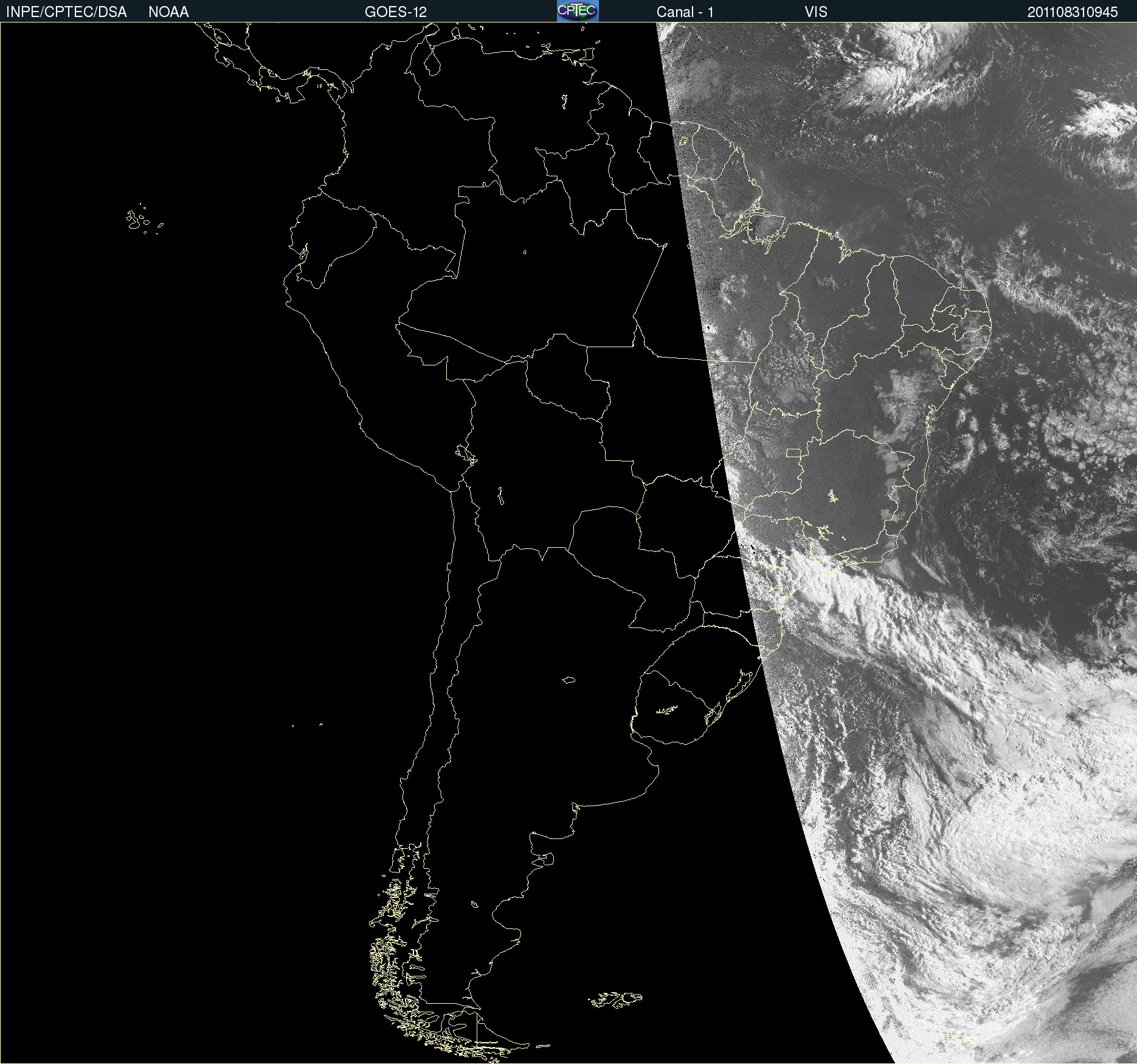Click the NOAA label in header
Viewport: 1137px width, 1064px height.
point(168,12)
